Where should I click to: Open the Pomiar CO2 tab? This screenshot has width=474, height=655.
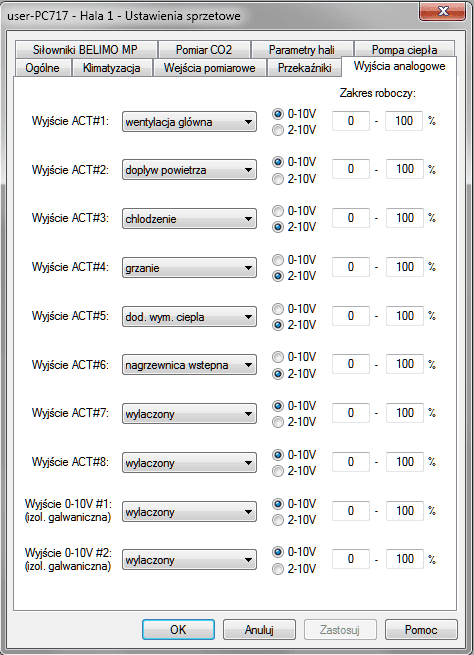coord(204,50)
